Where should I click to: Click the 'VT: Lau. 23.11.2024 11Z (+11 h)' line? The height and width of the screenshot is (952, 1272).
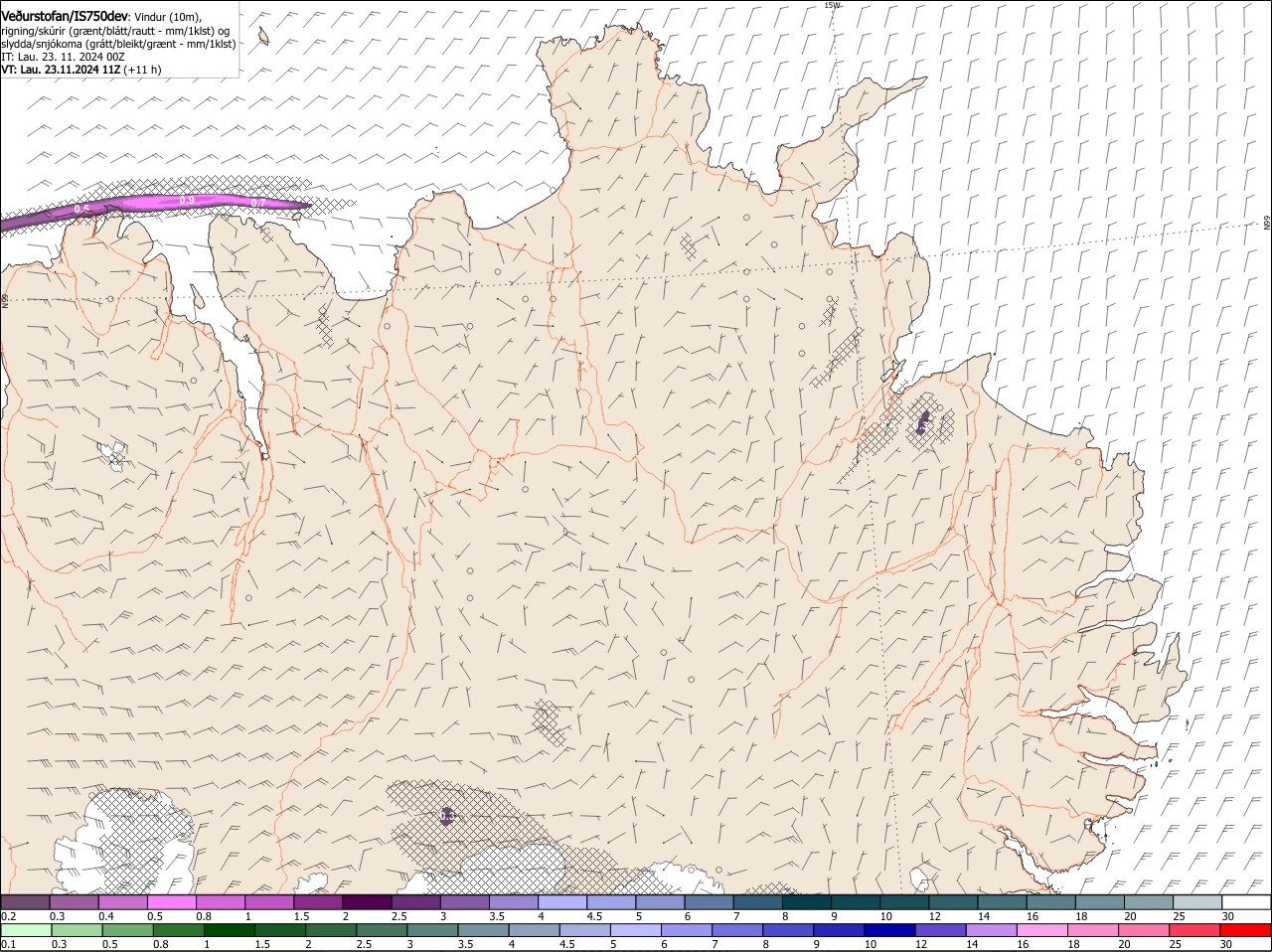80,70
